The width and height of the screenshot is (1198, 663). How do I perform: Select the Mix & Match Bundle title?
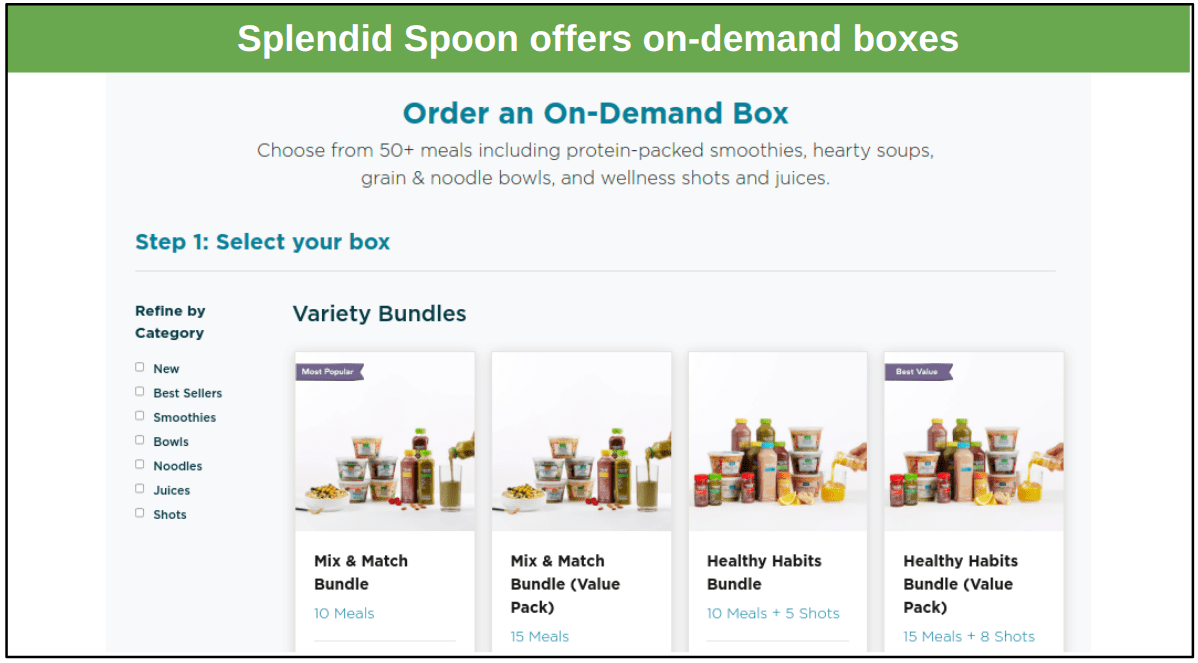361,572
